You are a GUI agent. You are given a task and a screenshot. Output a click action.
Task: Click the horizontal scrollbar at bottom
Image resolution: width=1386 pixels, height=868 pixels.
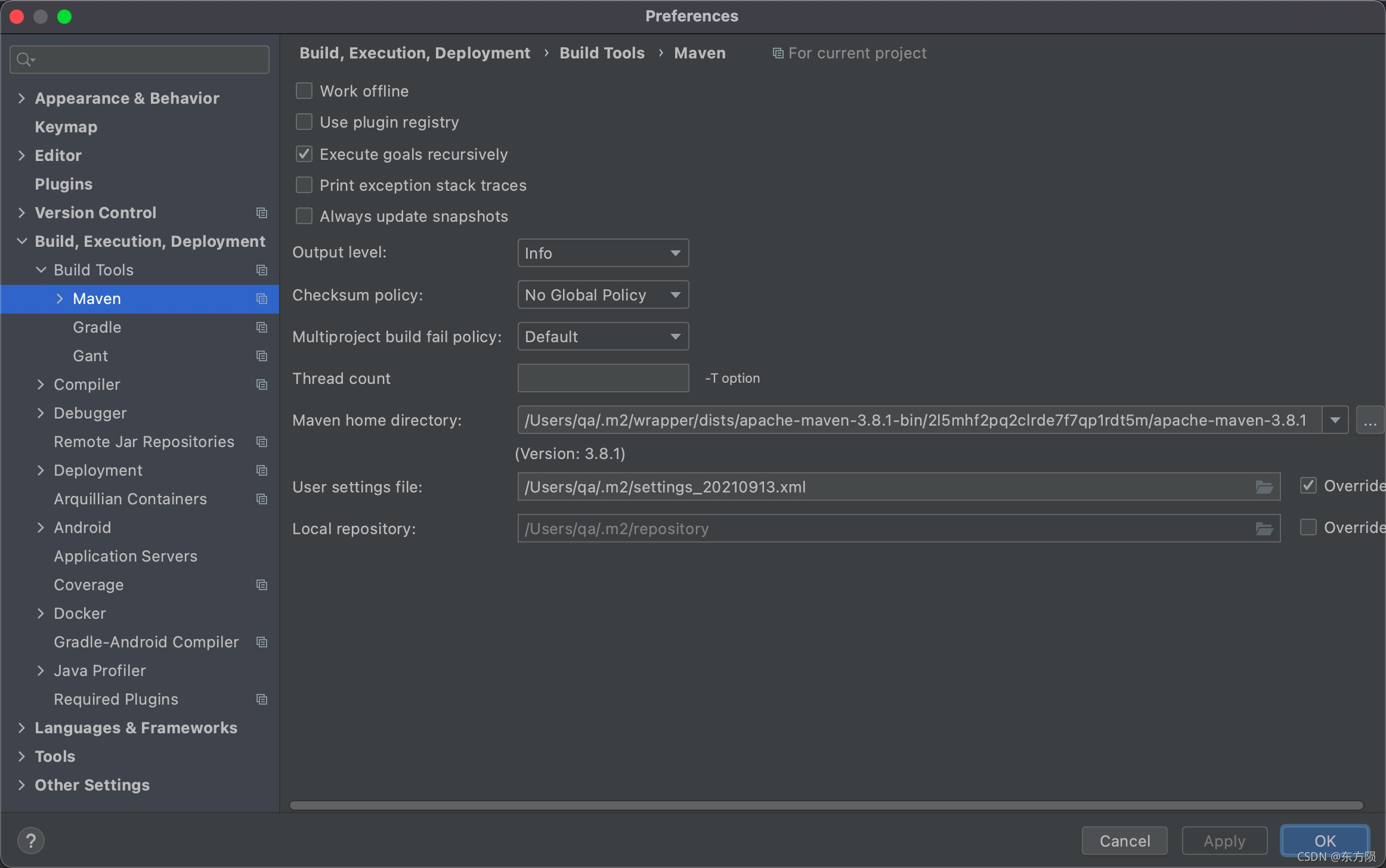point(826,805)
